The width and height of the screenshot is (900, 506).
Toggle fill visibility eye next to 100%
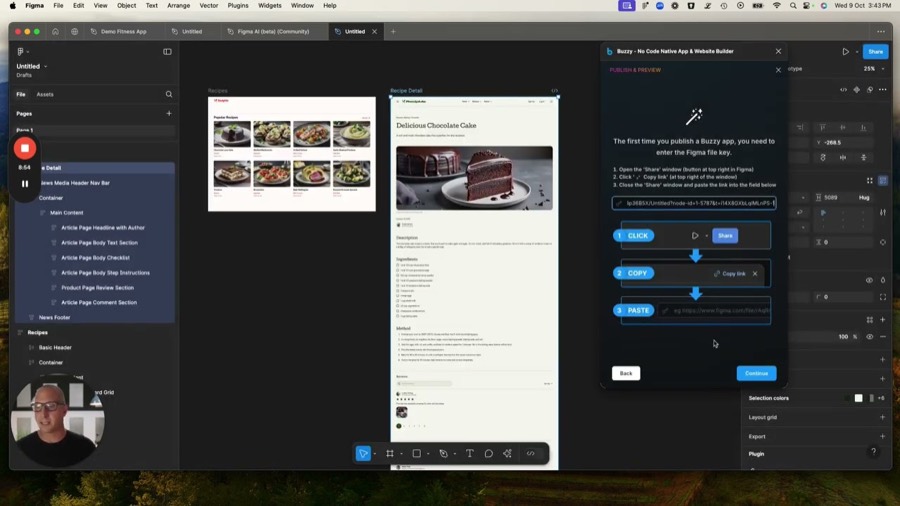coord(870,337)
